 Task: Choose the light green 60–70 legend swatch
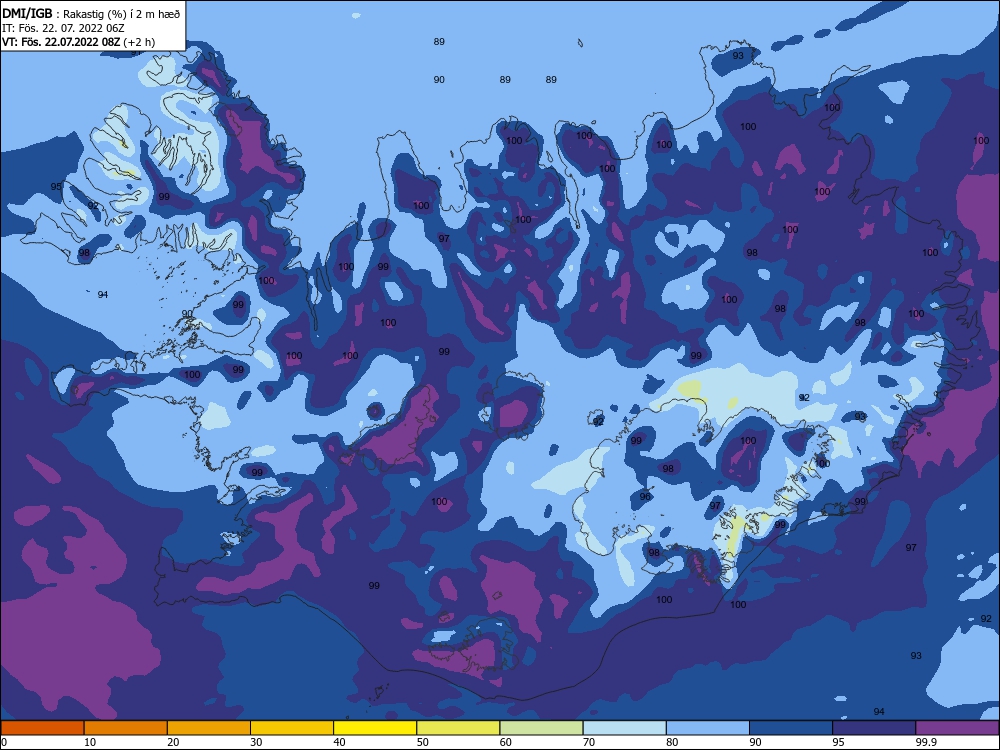click(541, 728)
